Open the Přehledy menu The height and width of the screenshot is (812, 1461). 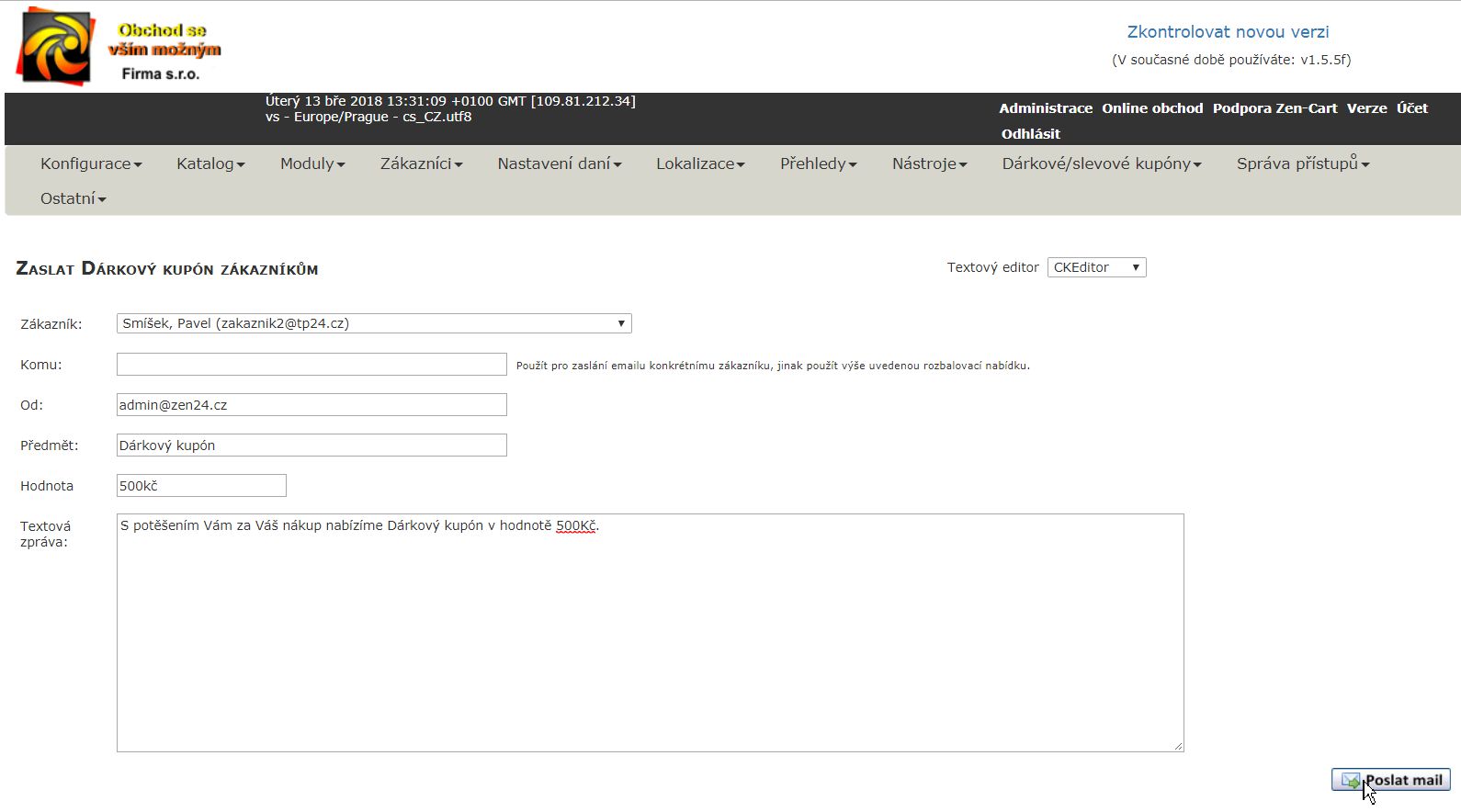818,164
